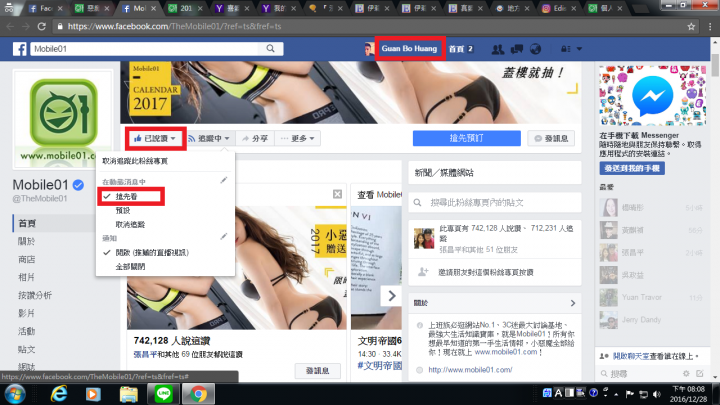Click the magnifier icon in Facebook search
Viewport: 720px width, 405px height.
[x=270, y=48]
